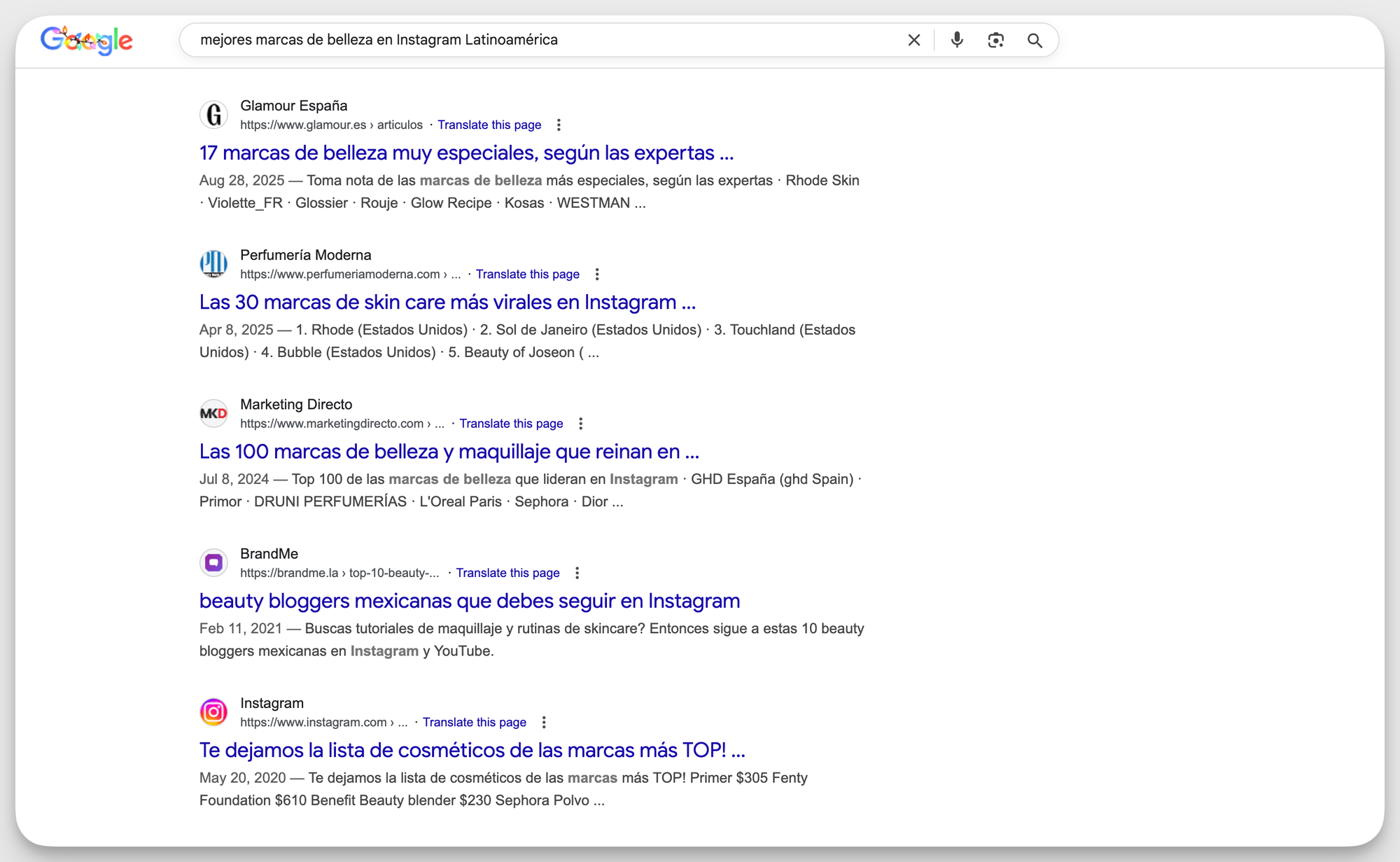Clear the search query with the X icon
This screenshot has height=862, width=1400.
click(x=913, y=40)
